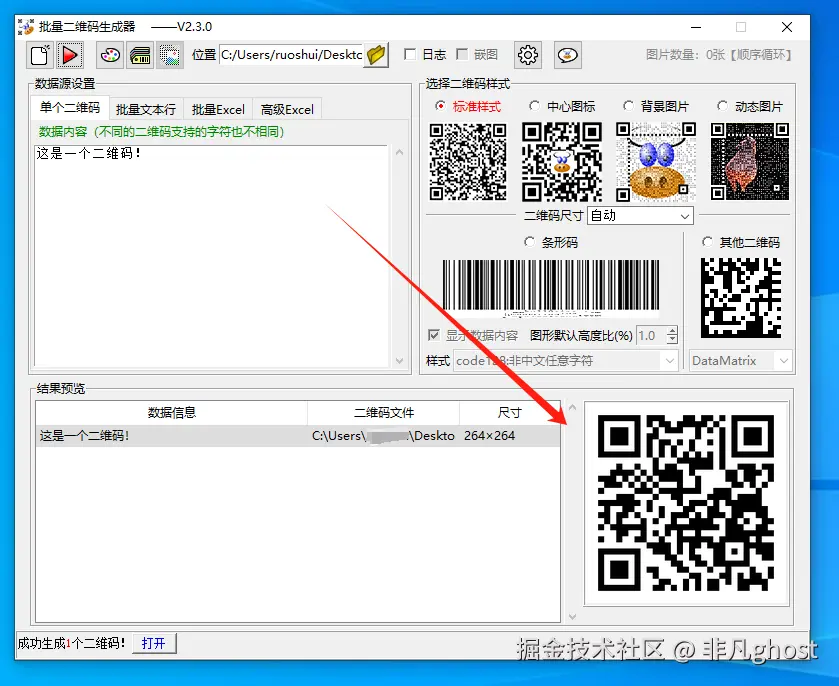Image resolution: width=839 pixels, height=686 pixels.
Task: Click the 位置 output path field
Action: pos(292,55)
